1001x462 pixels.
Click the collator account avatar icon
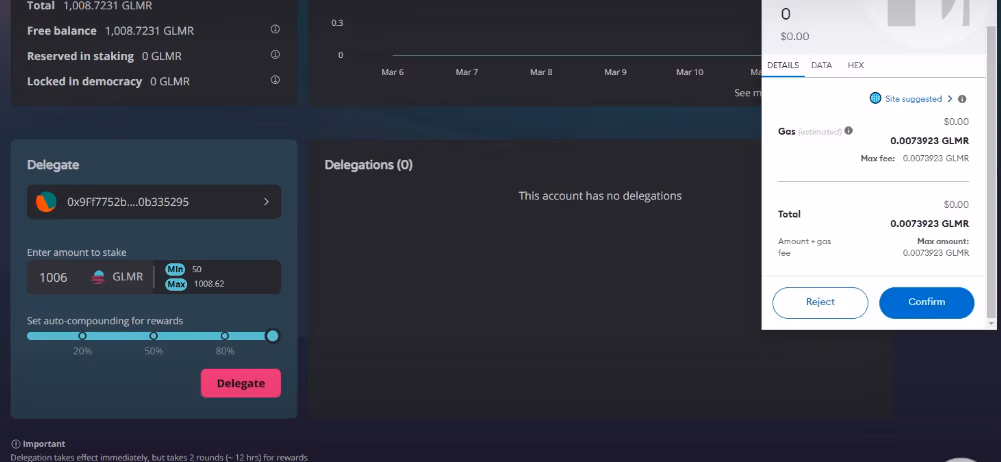46,202
